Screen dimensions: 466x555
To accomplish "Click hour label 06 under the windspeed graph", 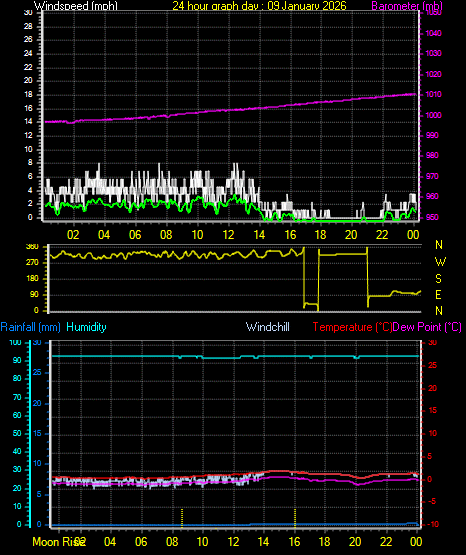I will 135,235.
